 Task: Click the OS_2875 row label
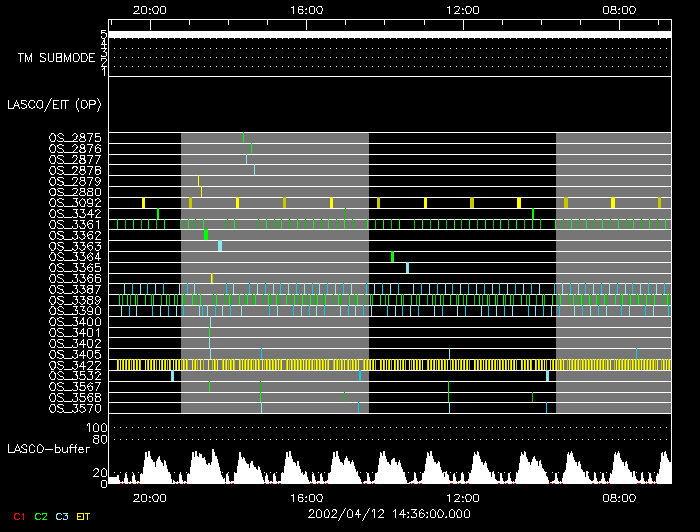click(x=75, y=138)
